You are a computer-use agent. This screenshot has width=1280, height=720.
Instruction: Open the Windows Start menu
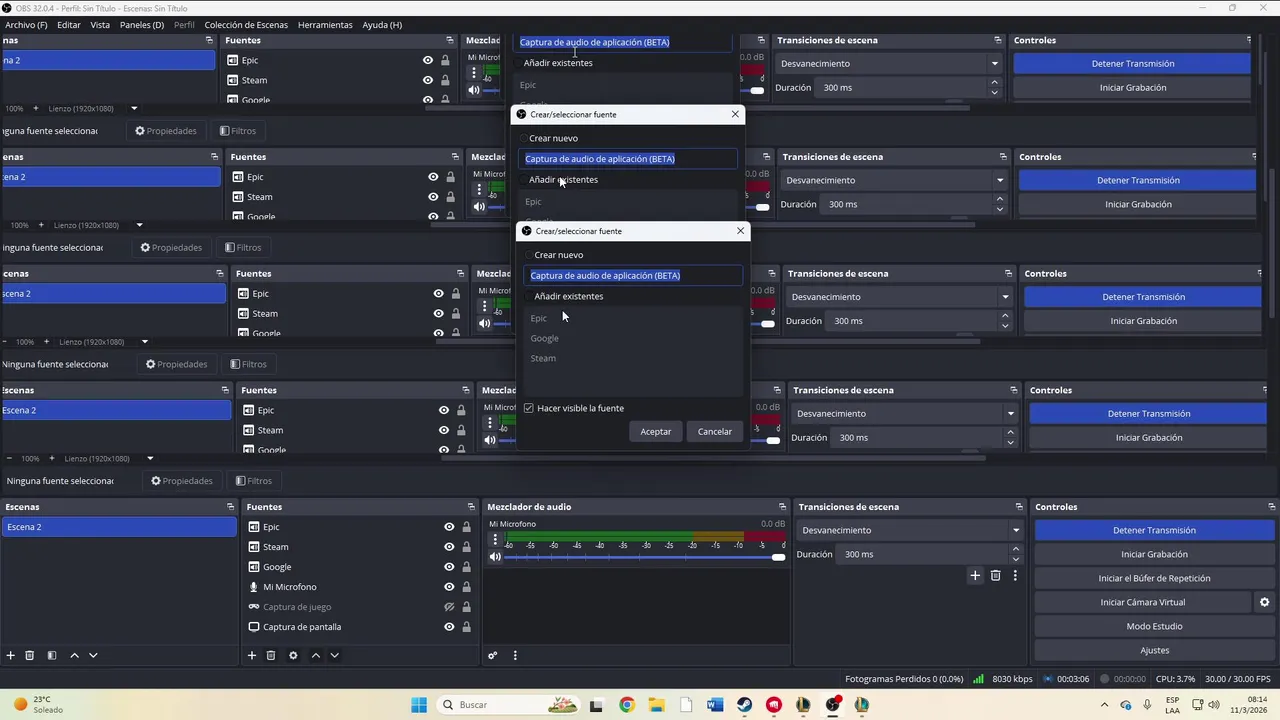[418, 705]
